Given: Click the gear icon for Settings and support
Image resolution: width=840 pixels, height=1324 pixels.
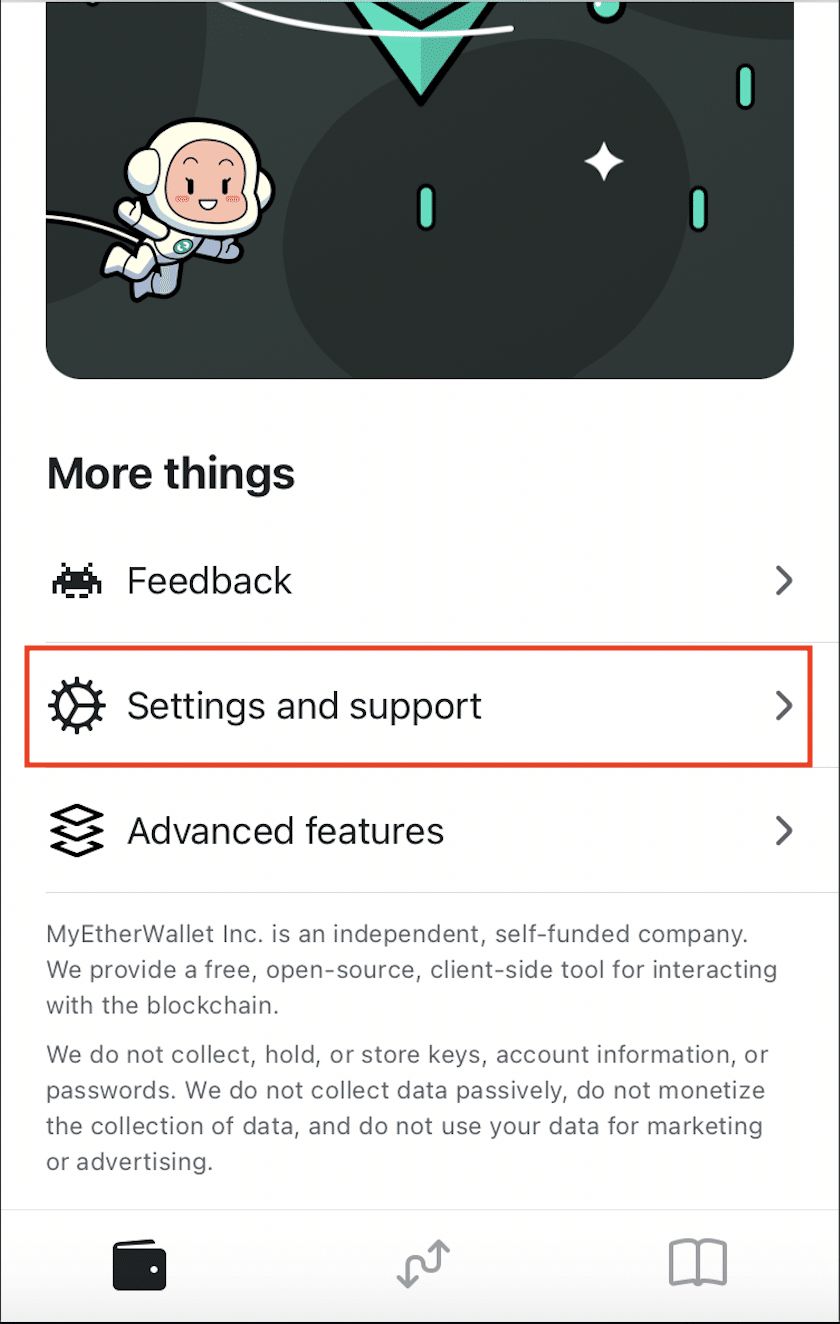Looking at the screenshot, I should point(76,706).
